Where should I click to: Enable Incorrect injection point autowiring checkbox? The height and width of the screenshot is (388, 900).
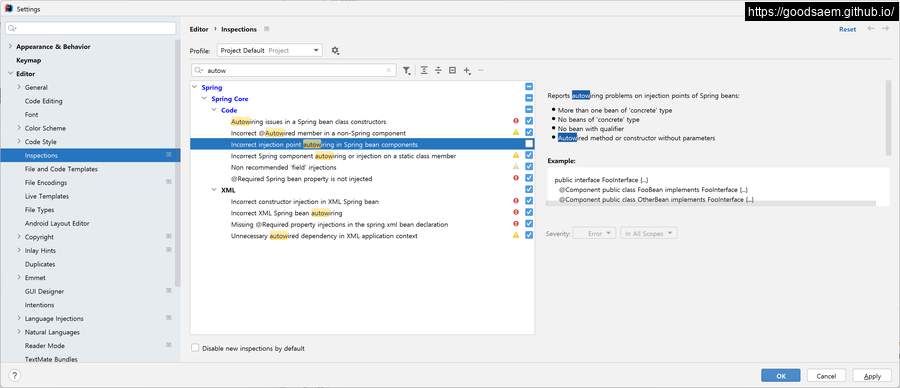coord(529,144)
